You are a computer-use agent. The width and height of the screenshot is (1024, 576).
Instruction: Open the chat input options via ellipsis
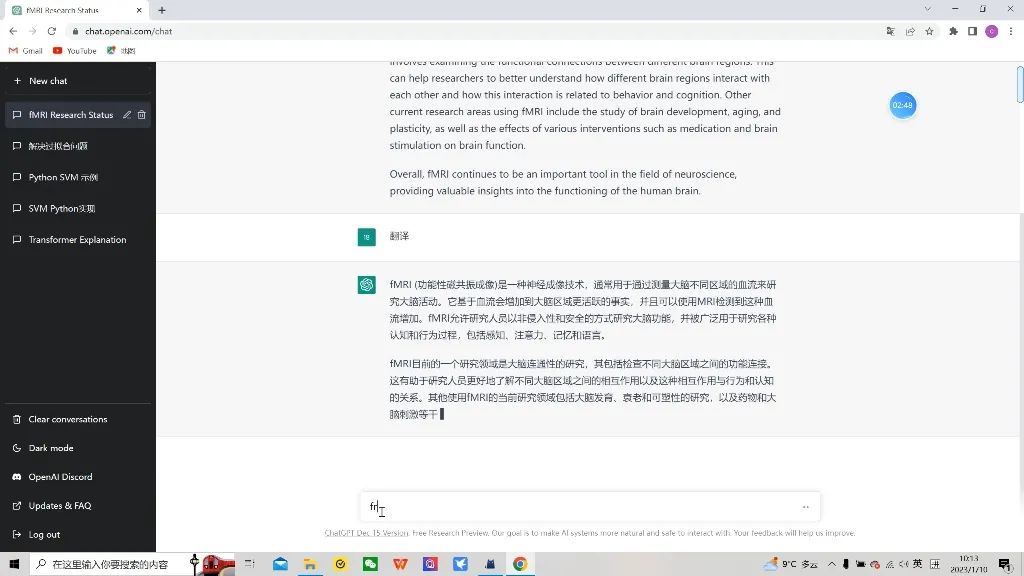point(806,506)
